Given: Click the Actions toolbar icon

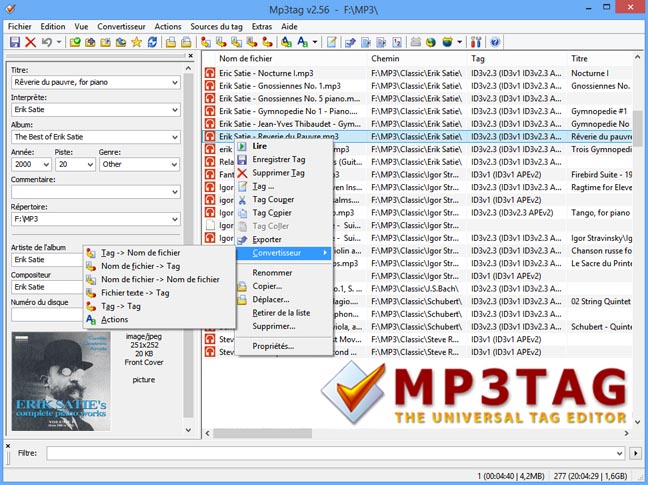Looking at the screenshot, I should pyautogui.click(x=286, y=42).
